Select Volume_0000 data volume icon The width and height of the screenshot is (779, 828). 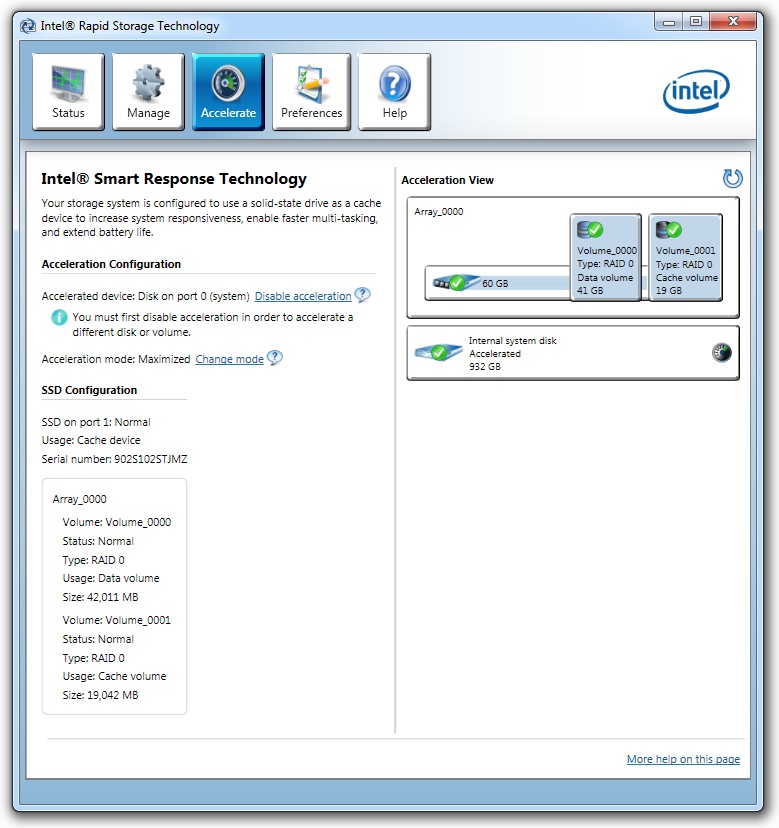coord(590,229)
